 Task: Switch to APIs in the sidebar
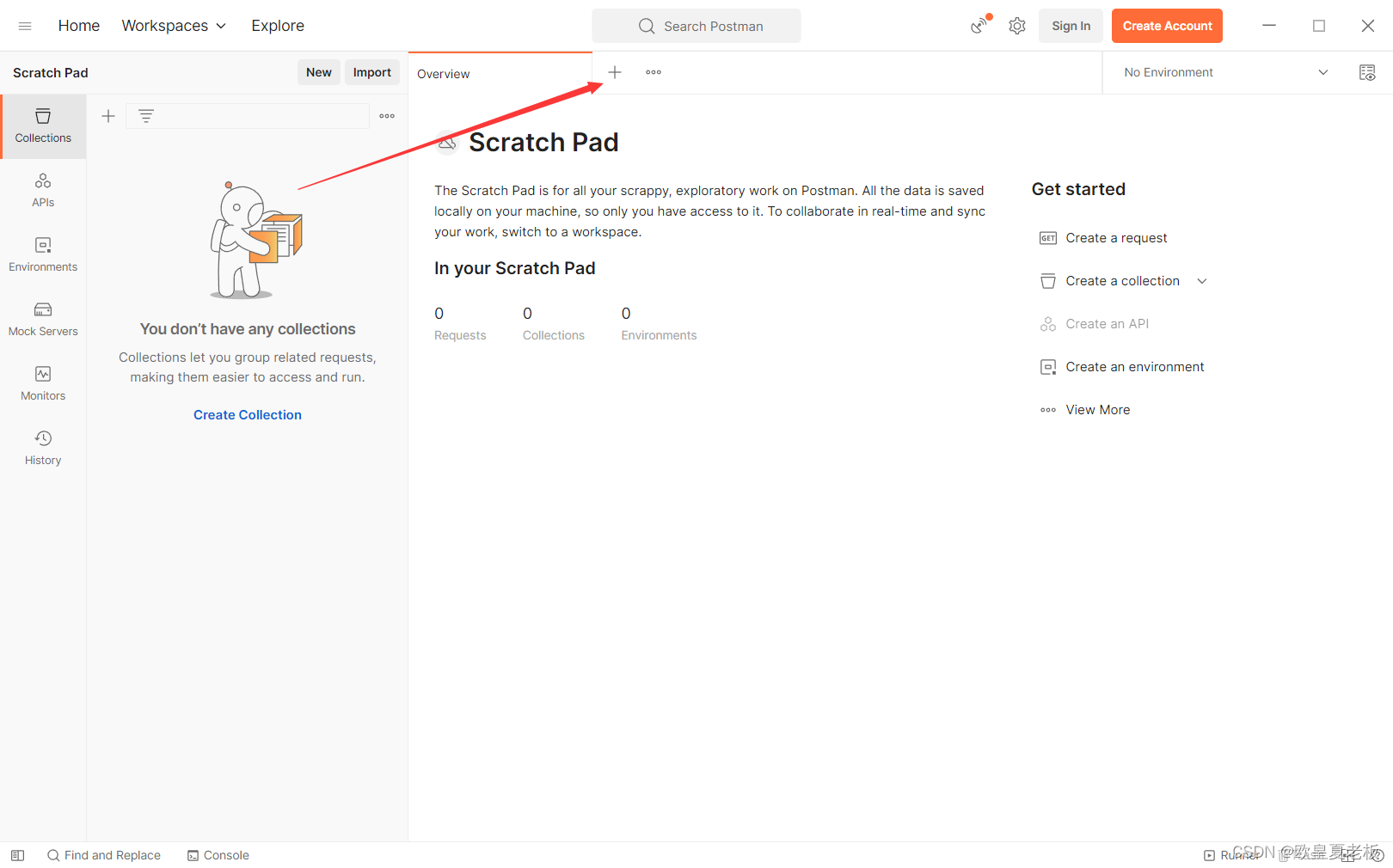click(43, 191)
